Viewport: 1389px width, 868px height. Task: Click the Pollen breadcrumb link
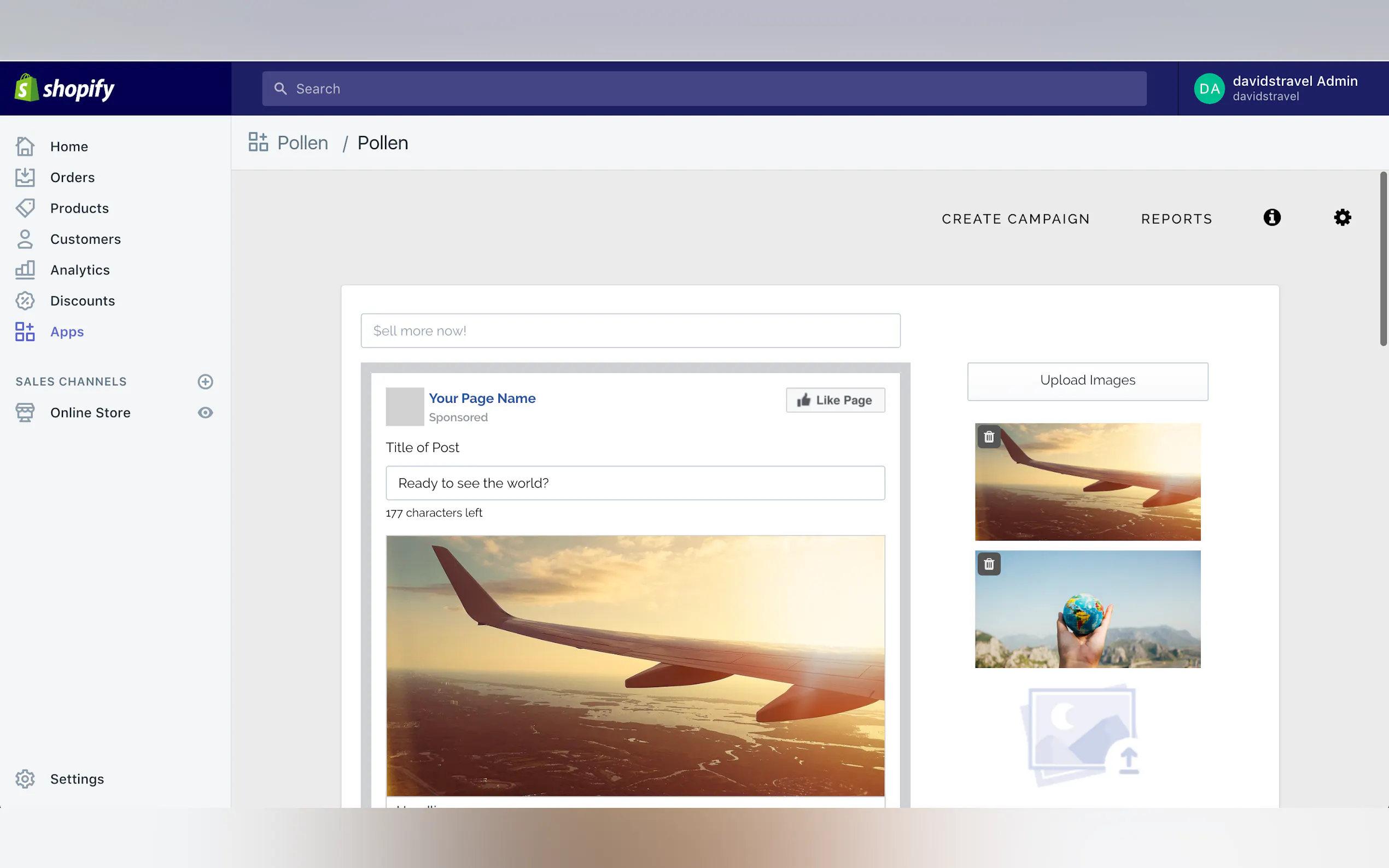[302, 143]
